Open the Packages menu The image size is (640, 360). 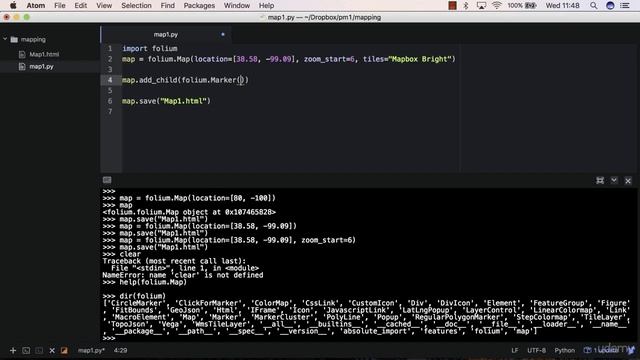(x=199, y=5)
